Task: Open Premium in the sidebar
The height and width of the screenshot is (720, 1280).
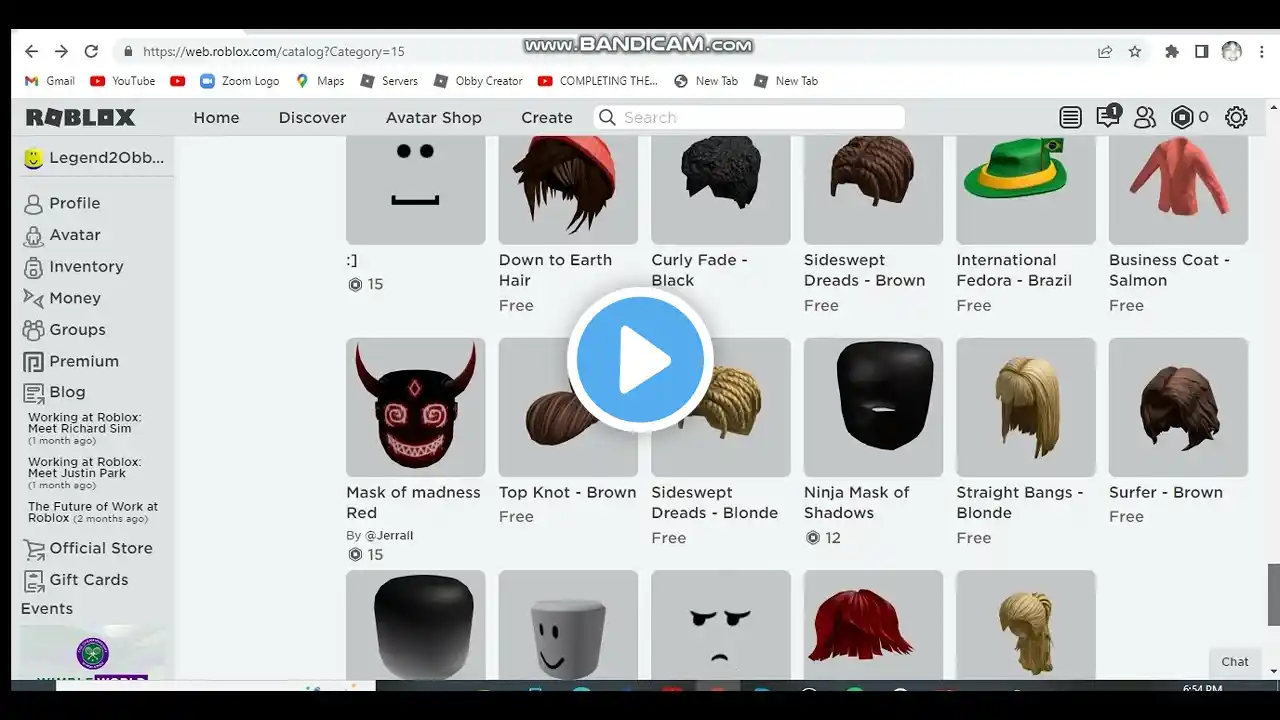Action: click(x=71, y=361)
